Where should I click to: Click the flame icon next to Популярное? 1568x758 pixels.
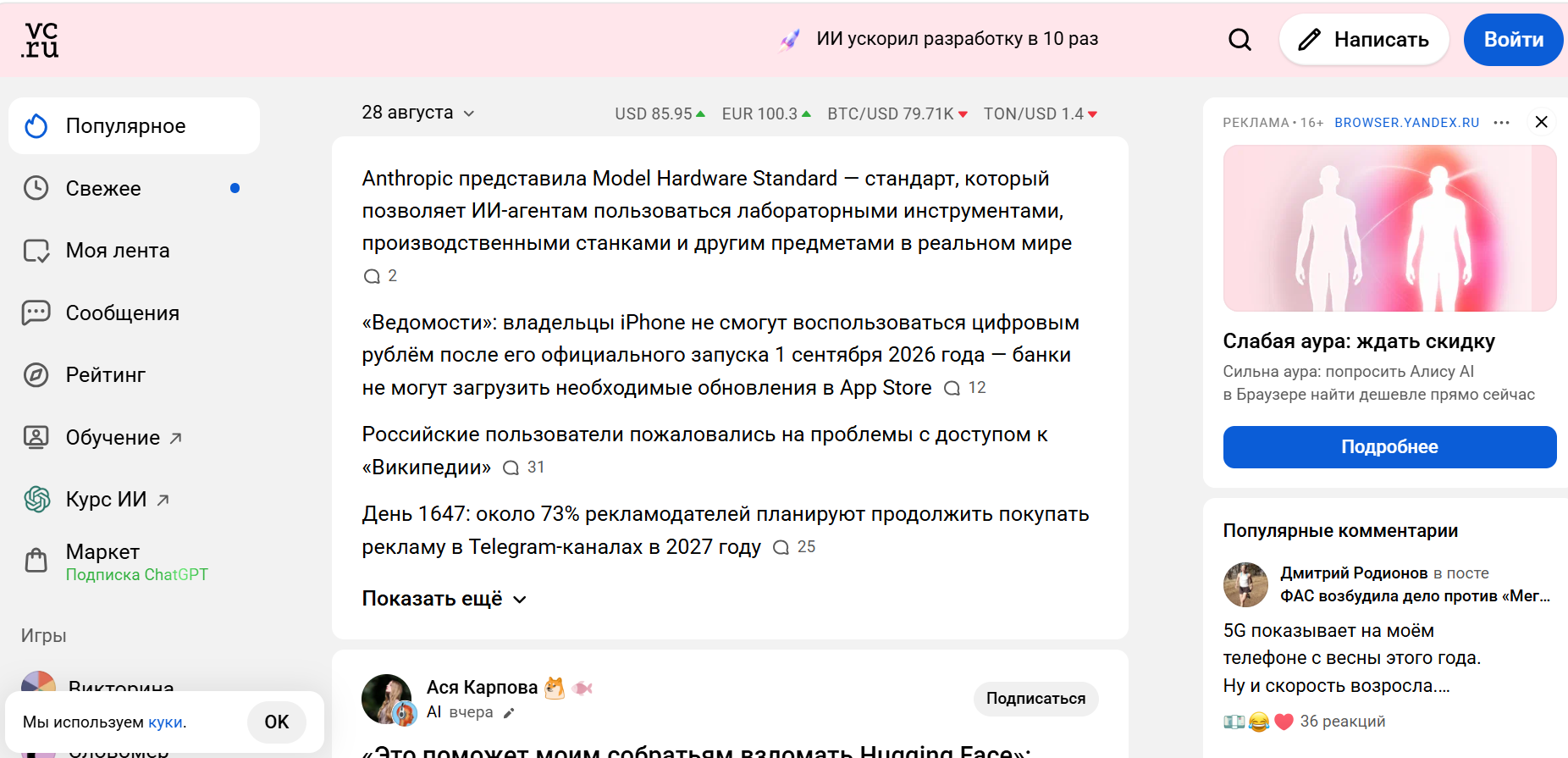(36, 126)
